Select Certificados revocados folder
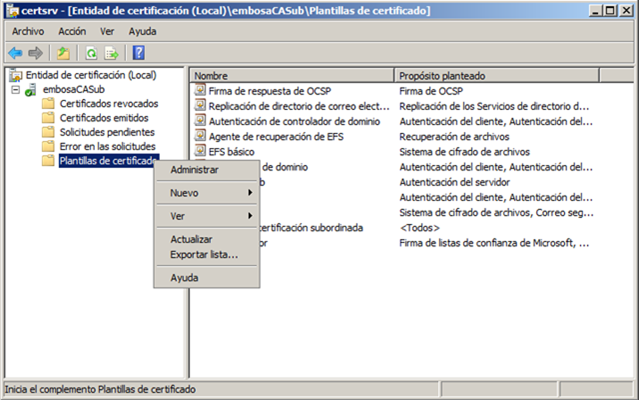The width and height of the screenshot is (639, 400). point(106,103)
